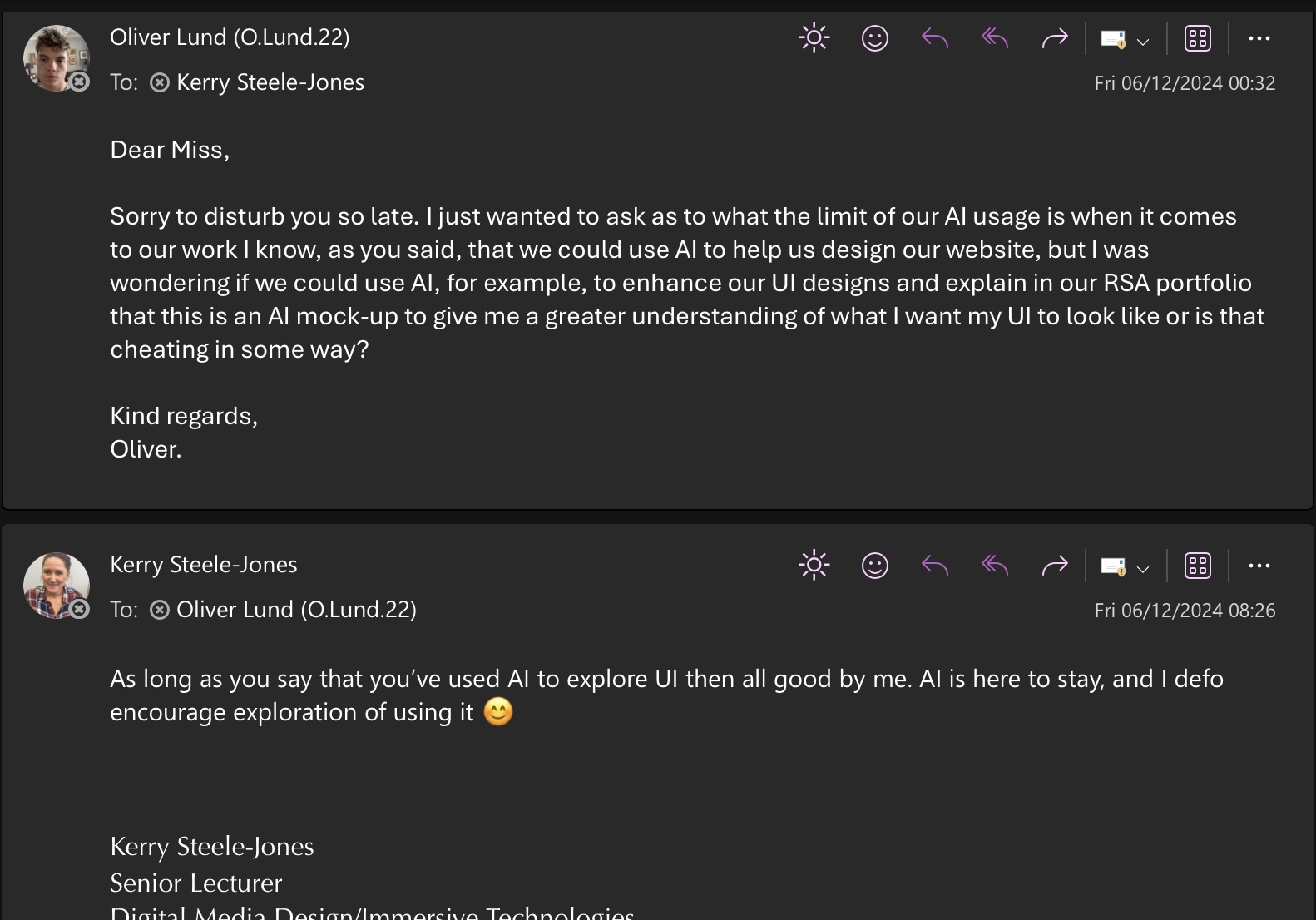Viewport: 1316px width, 920px height.
Task: Click Kerry Steele-Jones' avatar photo
Action: 56,586
